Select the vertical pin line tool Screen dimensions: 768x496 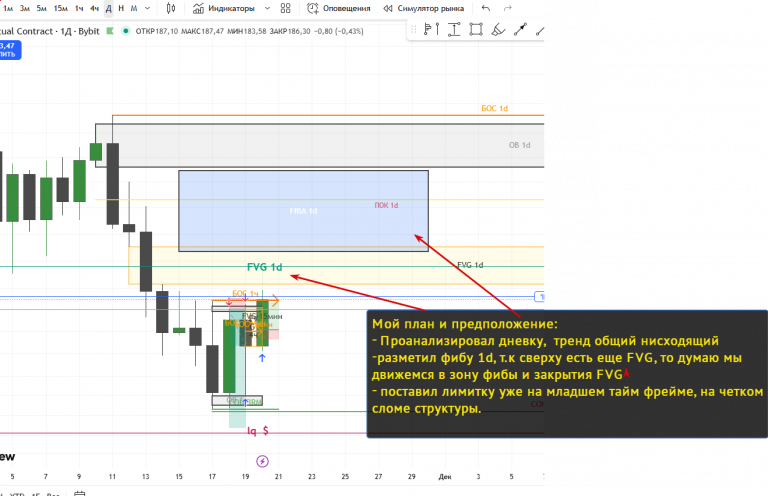tap(437, 30)
